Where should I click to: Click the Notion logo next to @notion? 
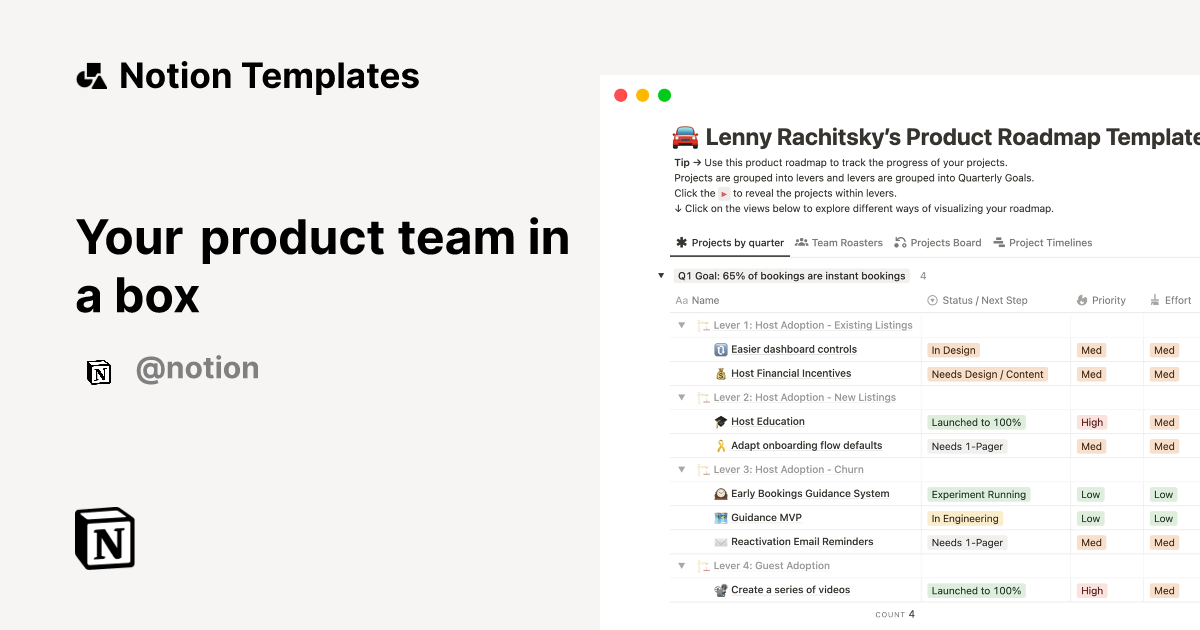coord(99,371)
